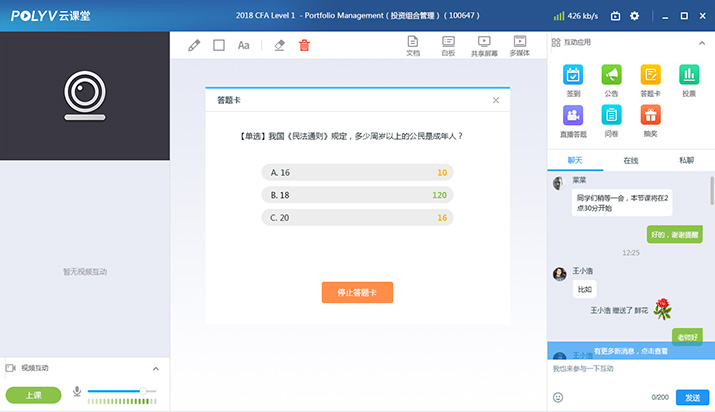Launch the 投票 voting app
Viewport: 715px width, 412px height.
click(689, 79)
